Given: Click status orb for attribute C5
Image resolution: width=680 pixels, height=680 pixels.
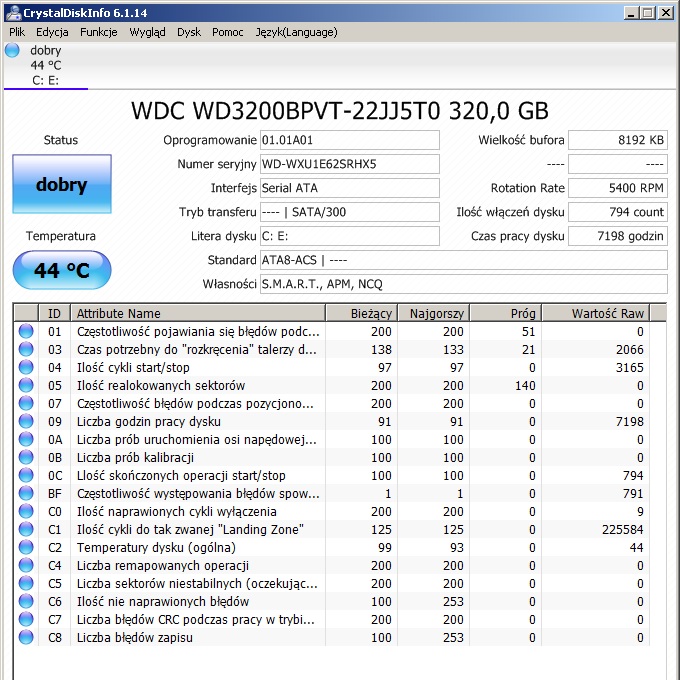Looking at the screenshot, I should [x=26, y=583].
